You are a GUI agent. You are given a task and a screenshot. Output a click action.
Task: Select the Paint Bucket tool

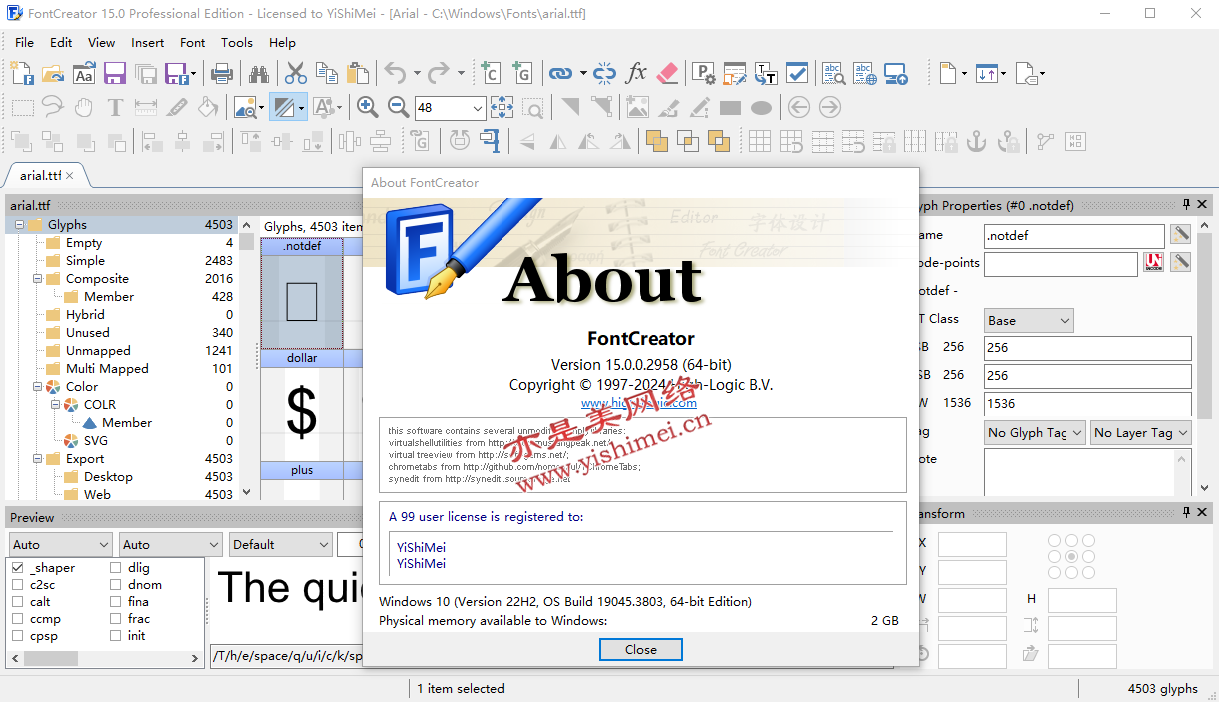pos(208,107)
